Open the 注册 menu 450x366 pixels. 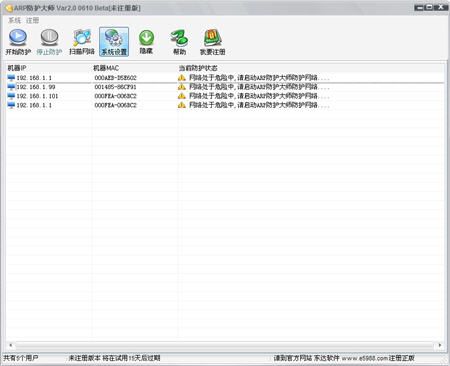[32, 20]
